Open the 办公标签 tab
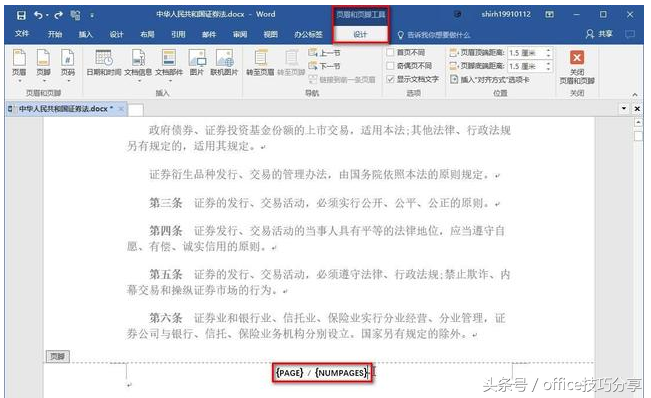 pyautogui.click(x=308, y=34)
